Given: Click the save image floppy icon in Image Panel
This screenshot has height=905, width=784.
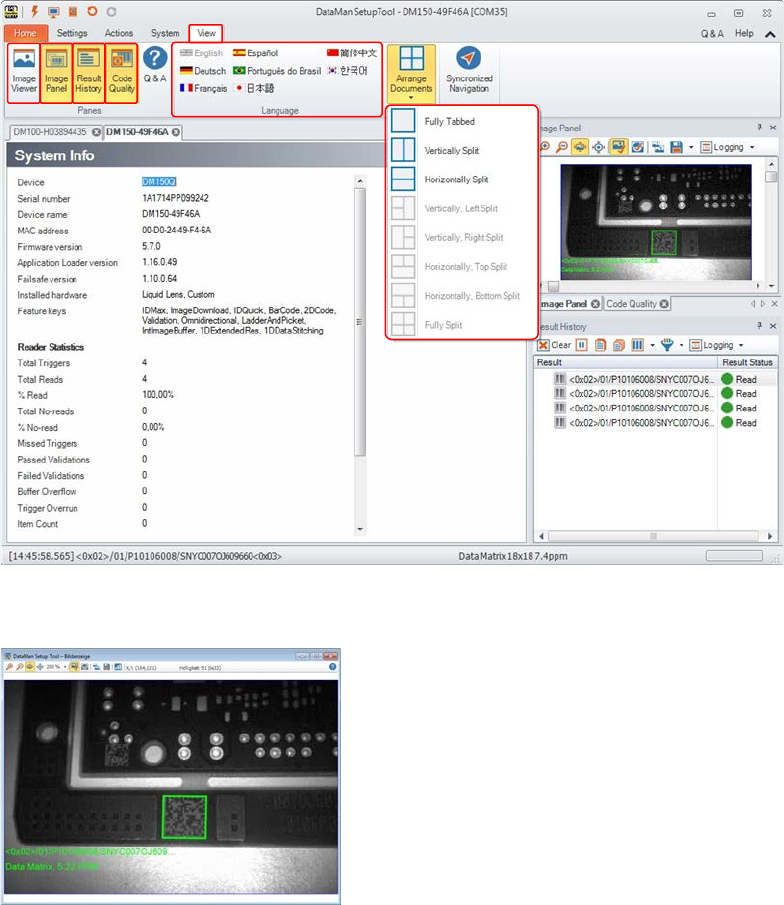Looking at the screenshot, I should point(677,147).
